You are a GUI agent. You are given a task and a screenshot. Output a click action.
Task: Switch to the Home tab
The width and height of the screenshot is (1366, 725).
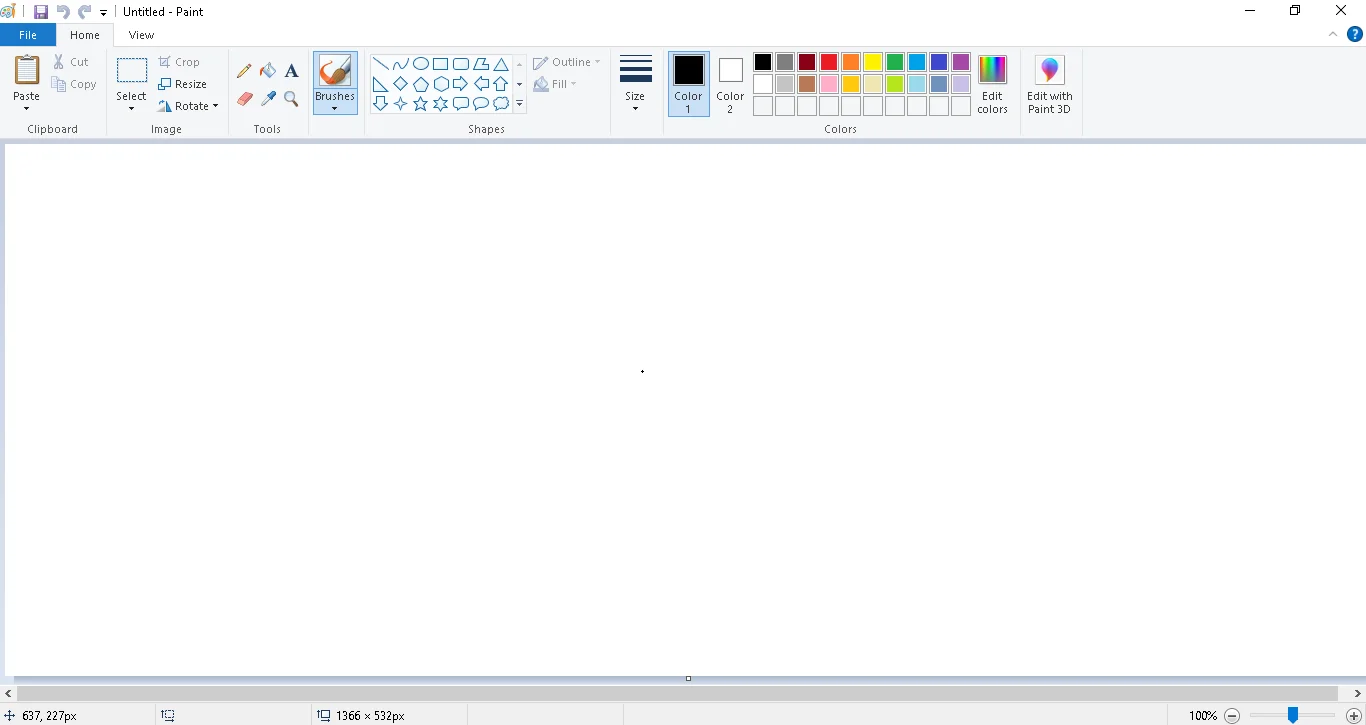[85, 35]
